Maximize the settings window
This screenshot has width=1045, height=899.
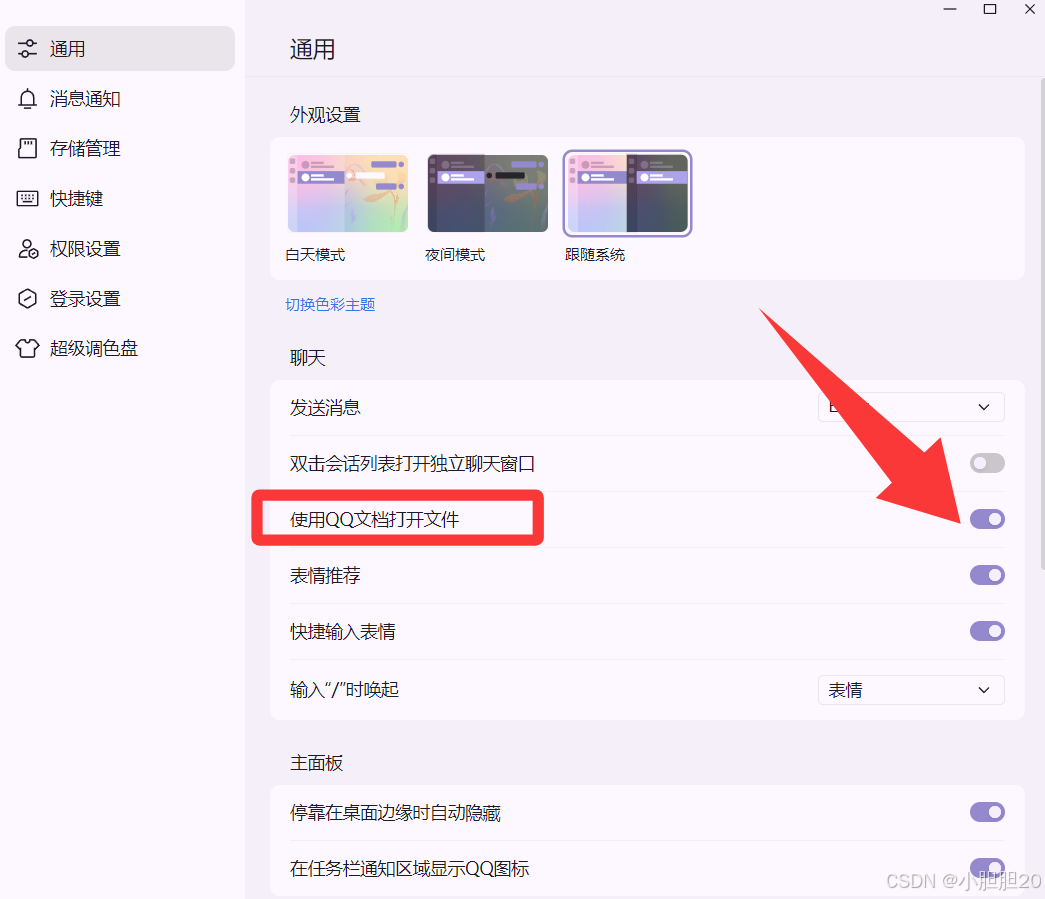pos(990,9)
